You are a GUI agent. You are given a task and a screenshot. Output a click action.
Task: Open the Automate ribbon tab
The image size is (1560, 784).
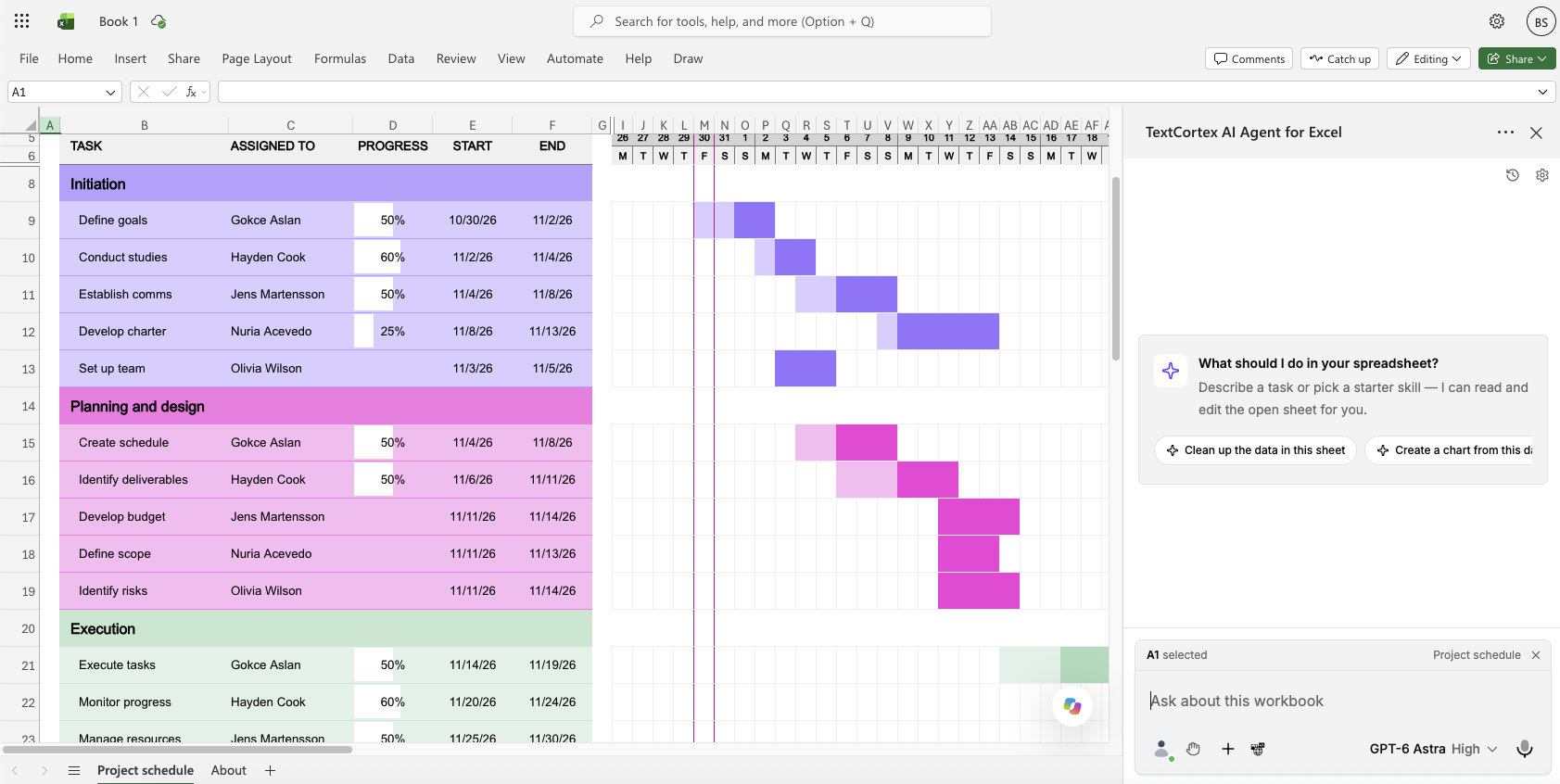click(575, 58)
